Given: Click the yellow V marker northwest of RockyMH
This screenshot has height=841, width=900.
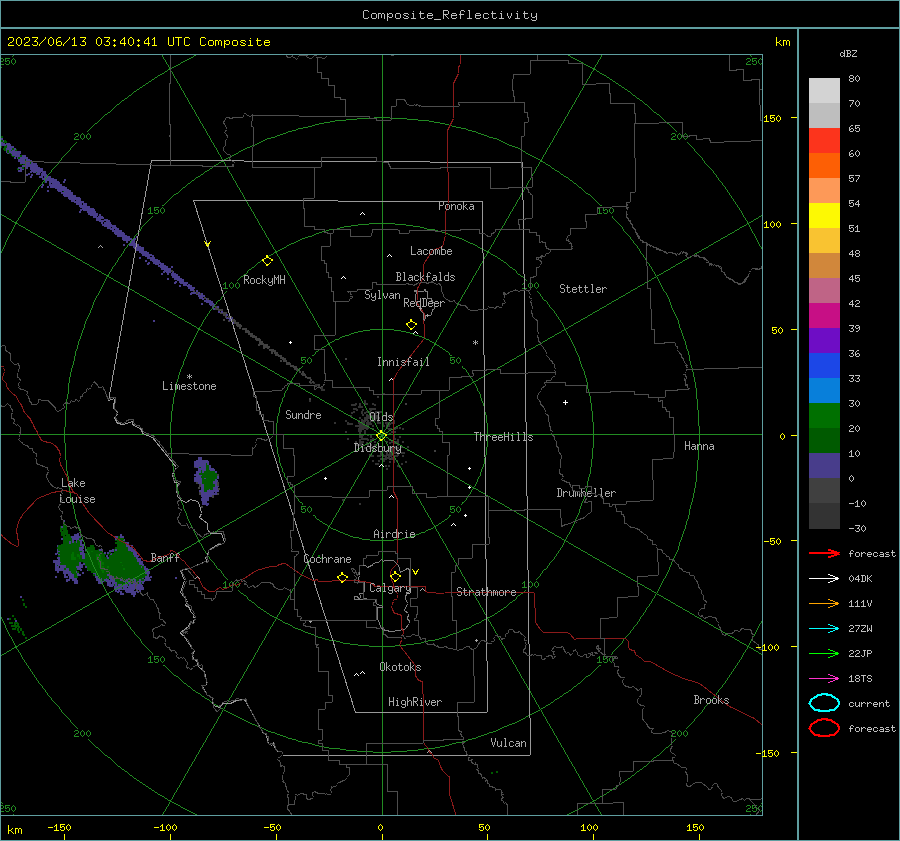Looking at the screenshot, I should coord(208,244).
